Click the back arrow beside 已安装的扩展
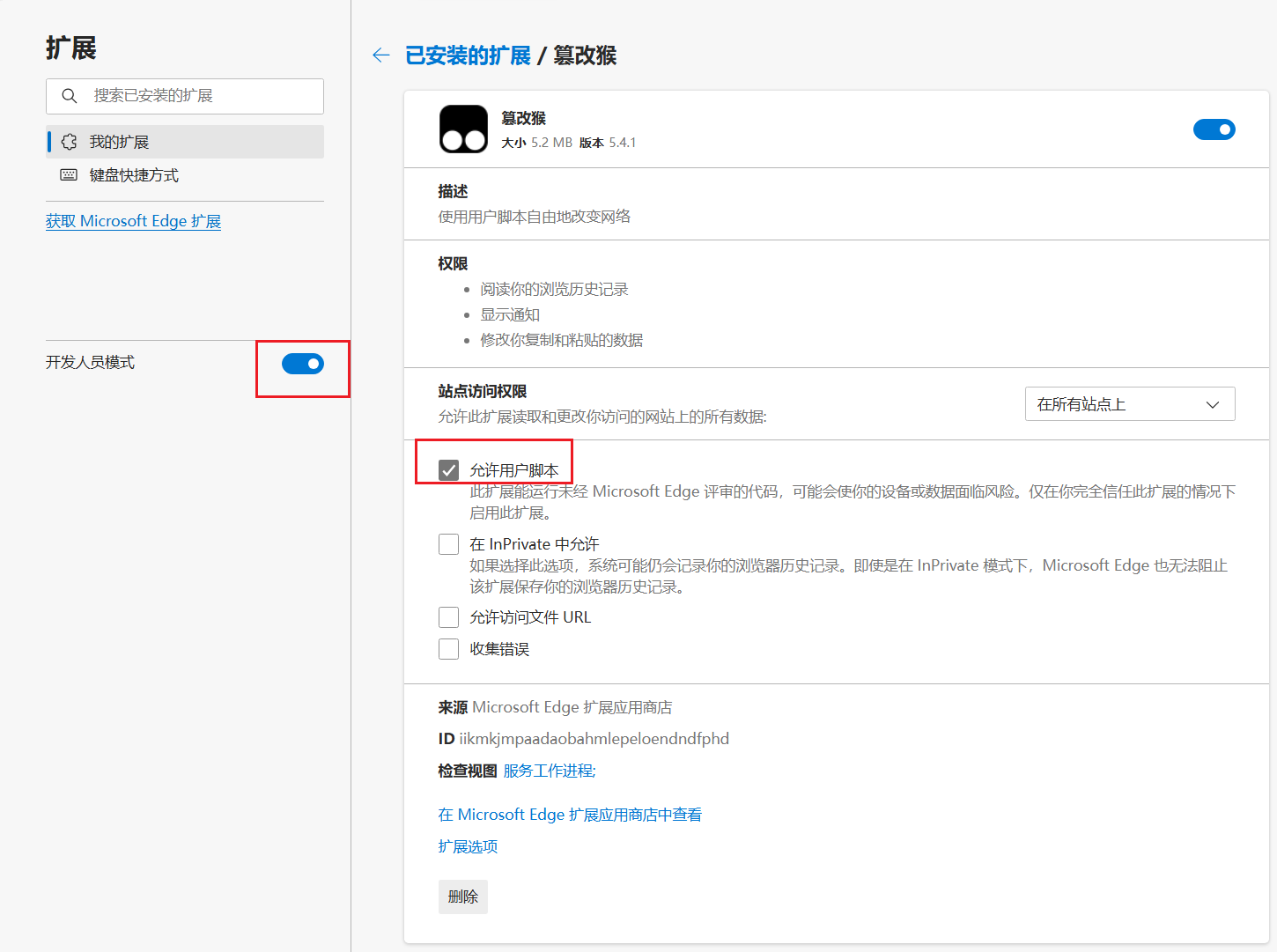 pyautogui.click(x=380, y=55)
